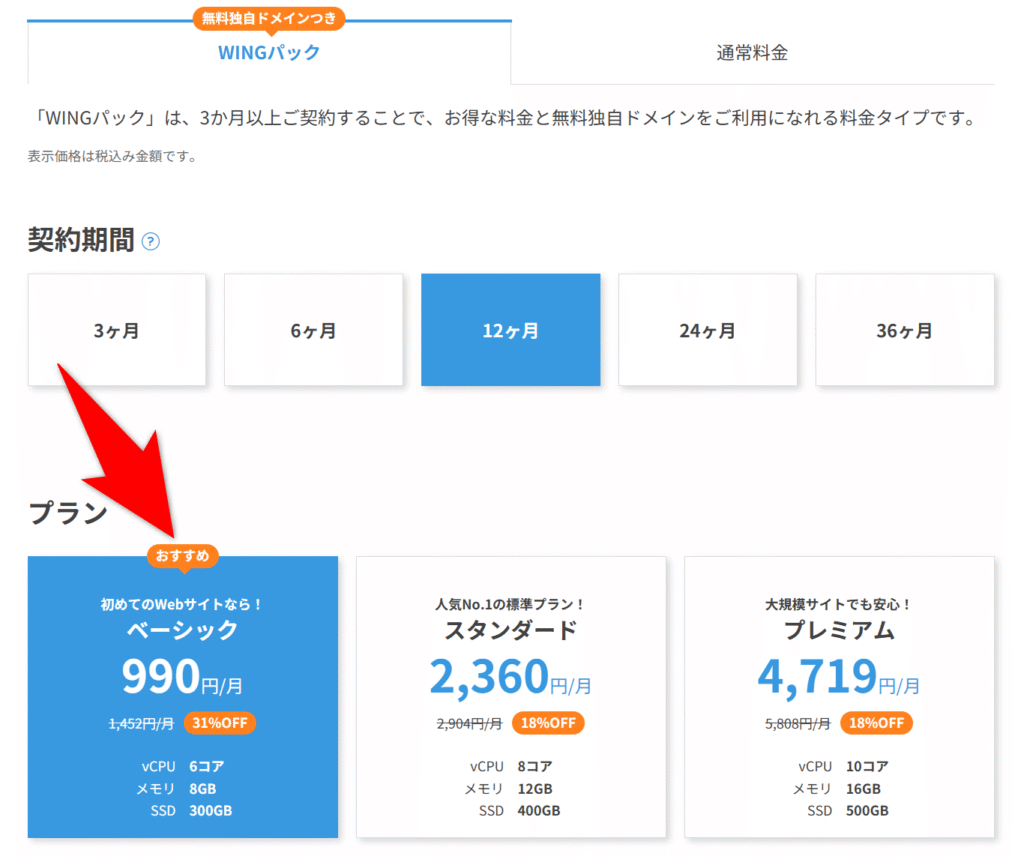This screenshot has height=856, width=1024.
Task: Pick the 36ヶ月 contract period
Action: coord(904,330)
